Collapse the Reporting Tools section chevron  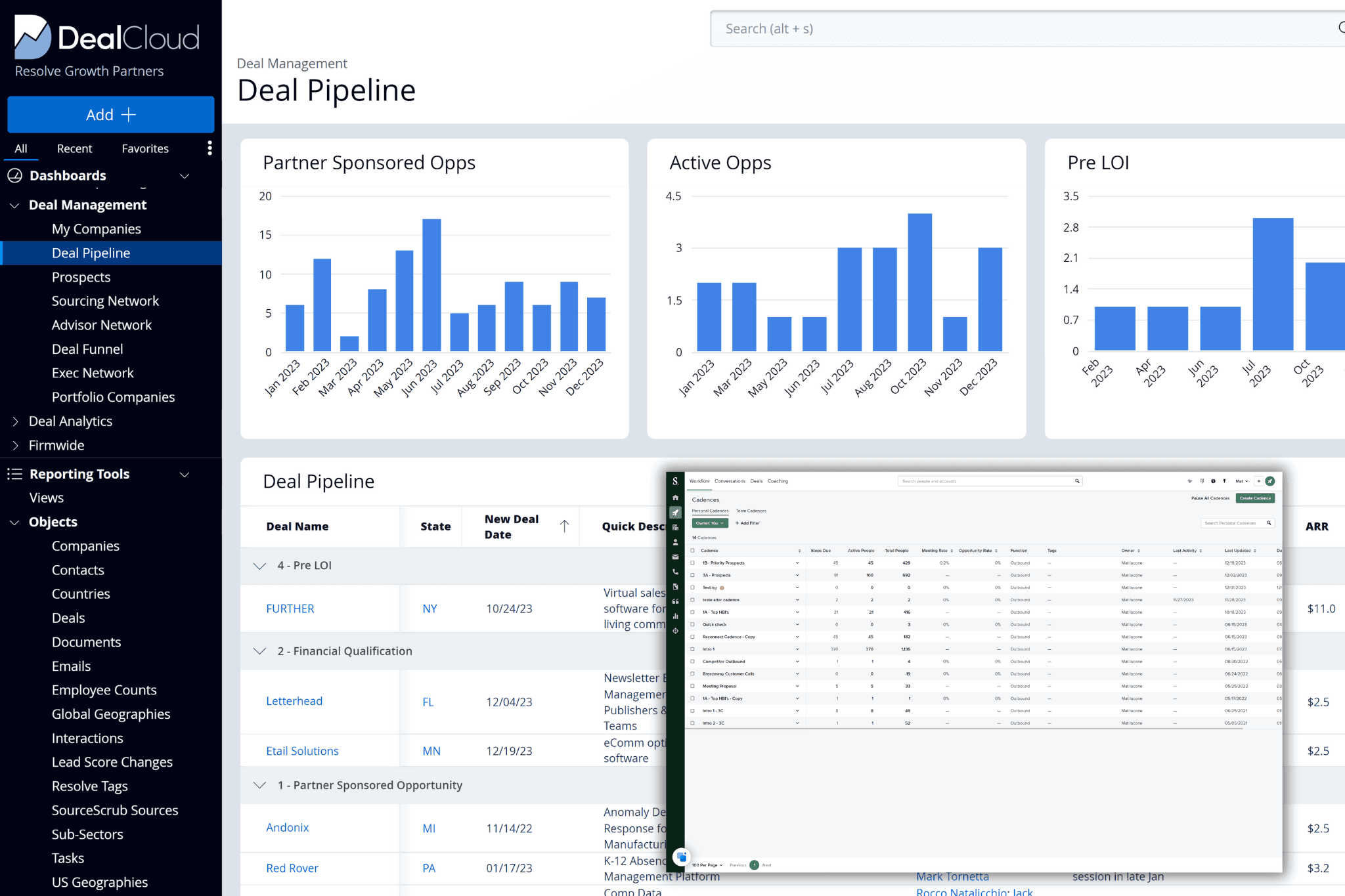pyautogui.click(x=185, y=475)
